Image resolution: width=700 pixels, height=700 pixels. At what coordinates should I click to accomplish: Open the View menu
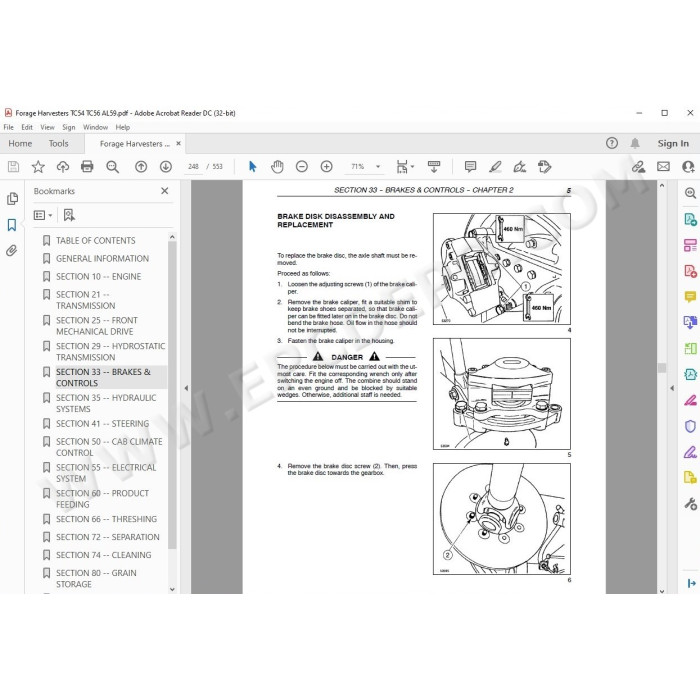(x=47, y=127)
